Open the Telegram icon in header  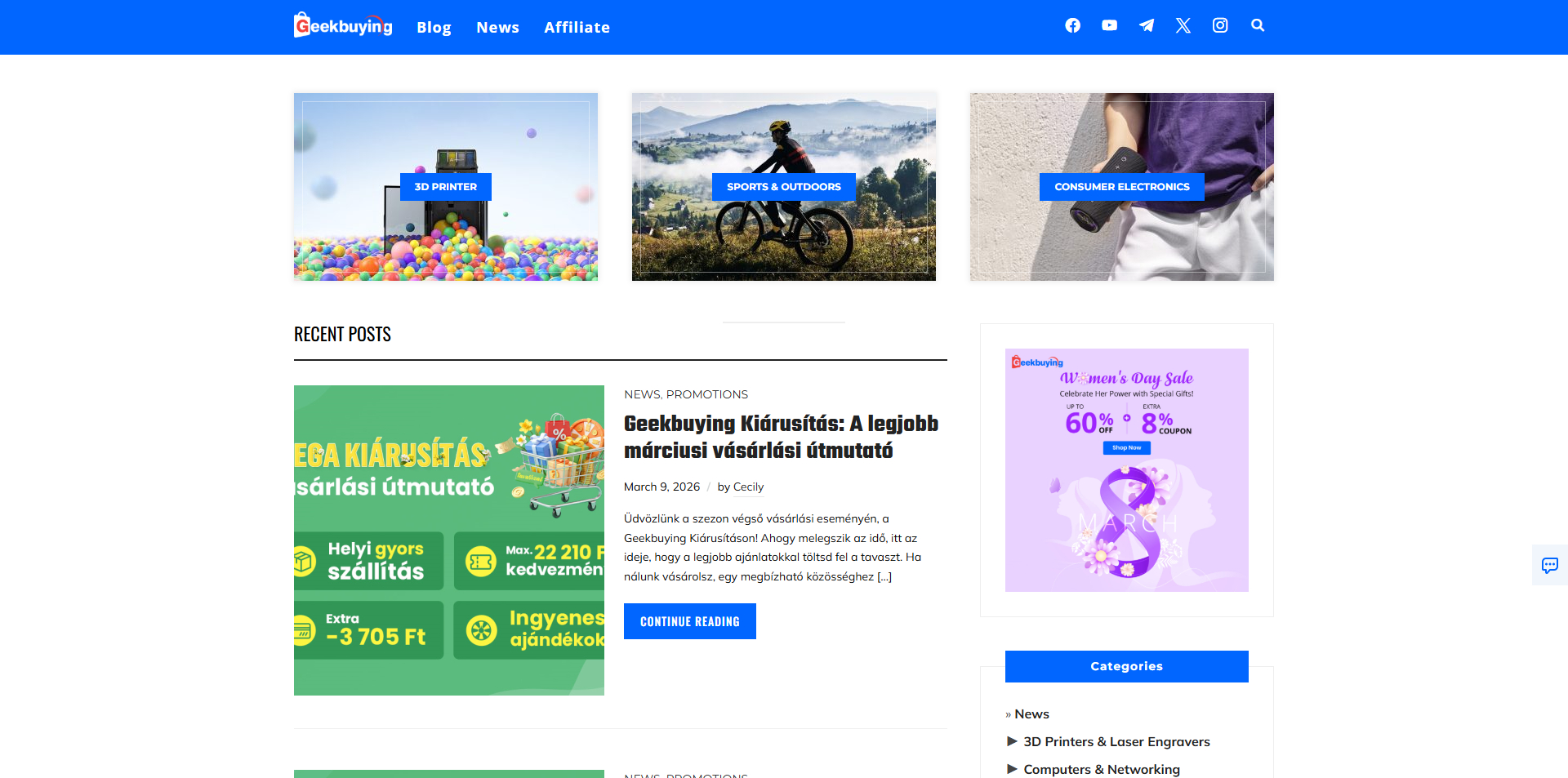click(1147, 25)
